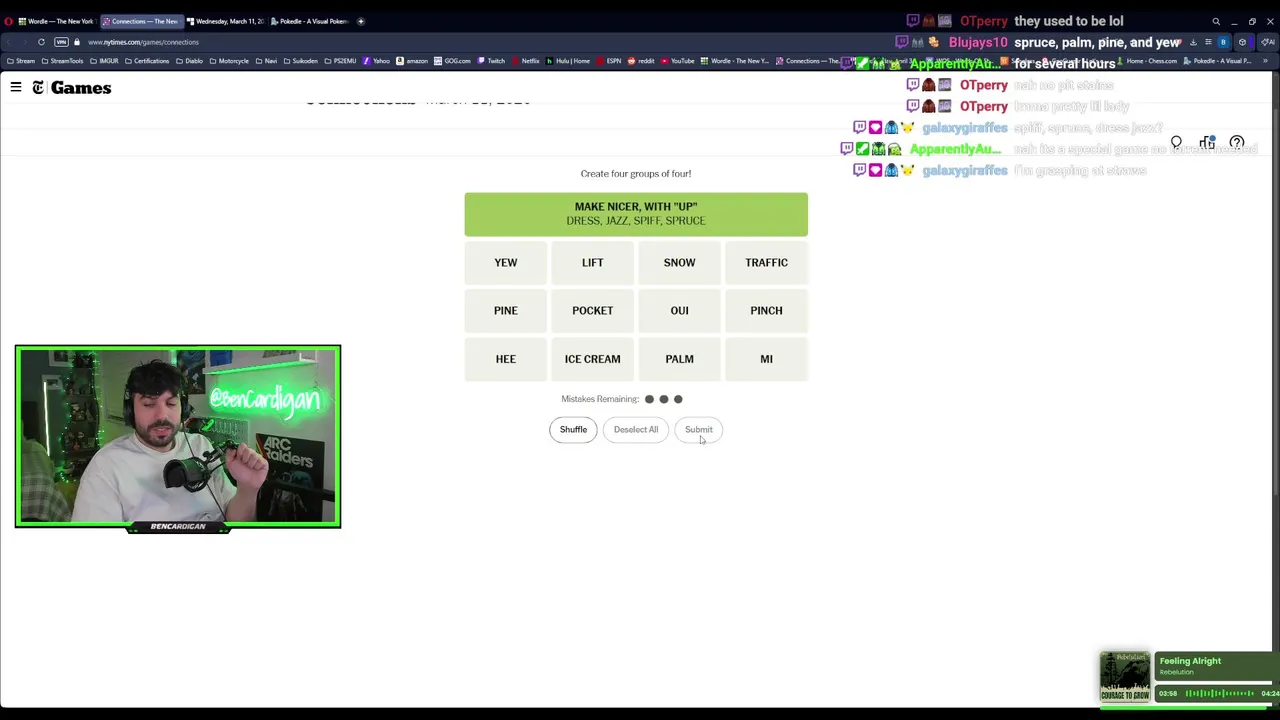Image resolution: width=1280 pixels, height=720 pixels.
Task: Select the SNOW tile
Action: pos(679,262)
